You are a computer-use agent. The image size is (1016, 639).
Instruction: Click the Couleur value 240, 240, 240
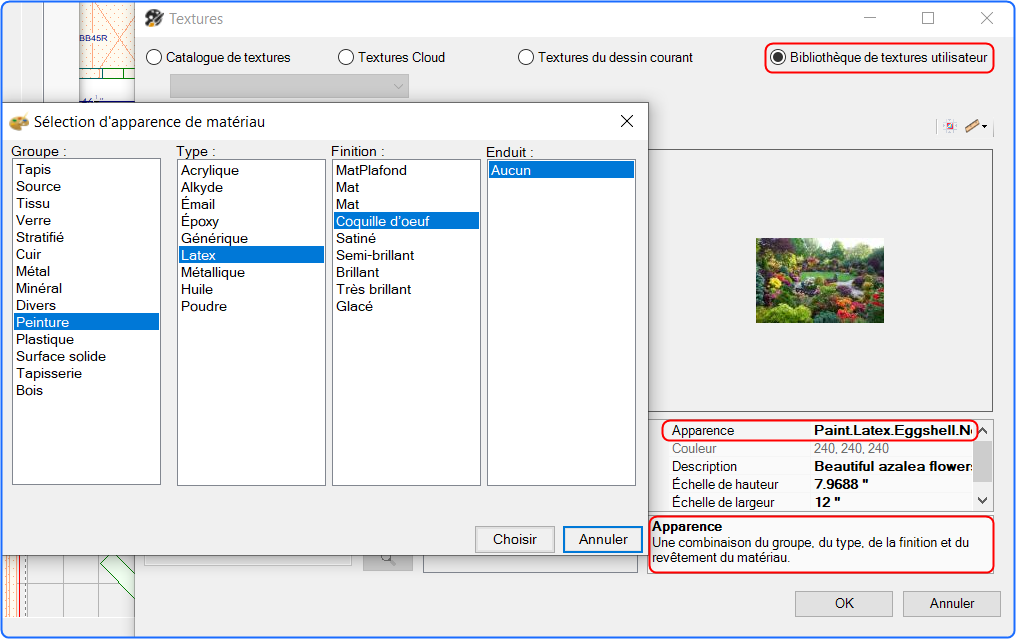[851, 448]
